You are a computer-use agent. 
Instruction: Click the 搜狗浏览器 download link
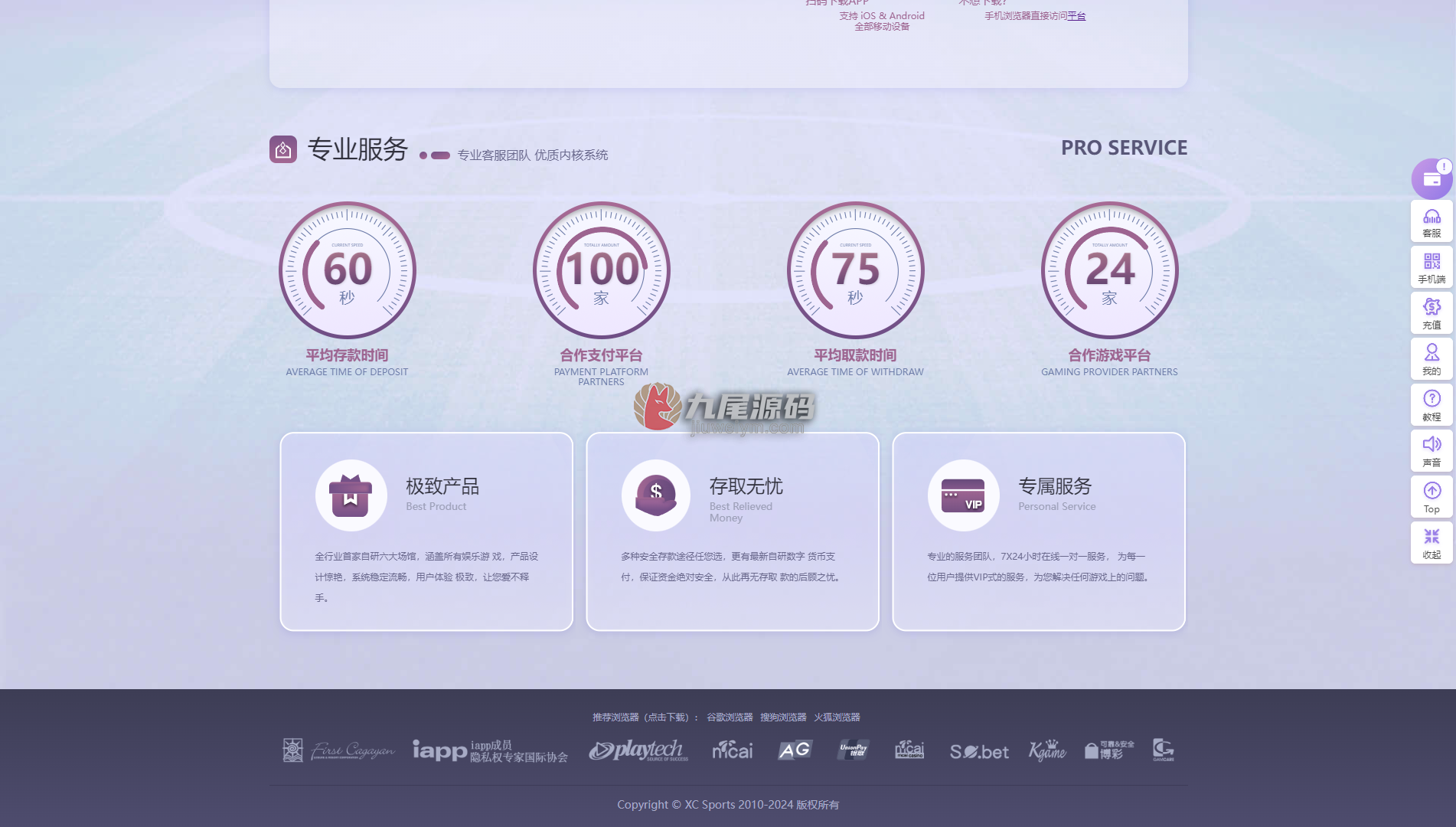click(783, 717)
